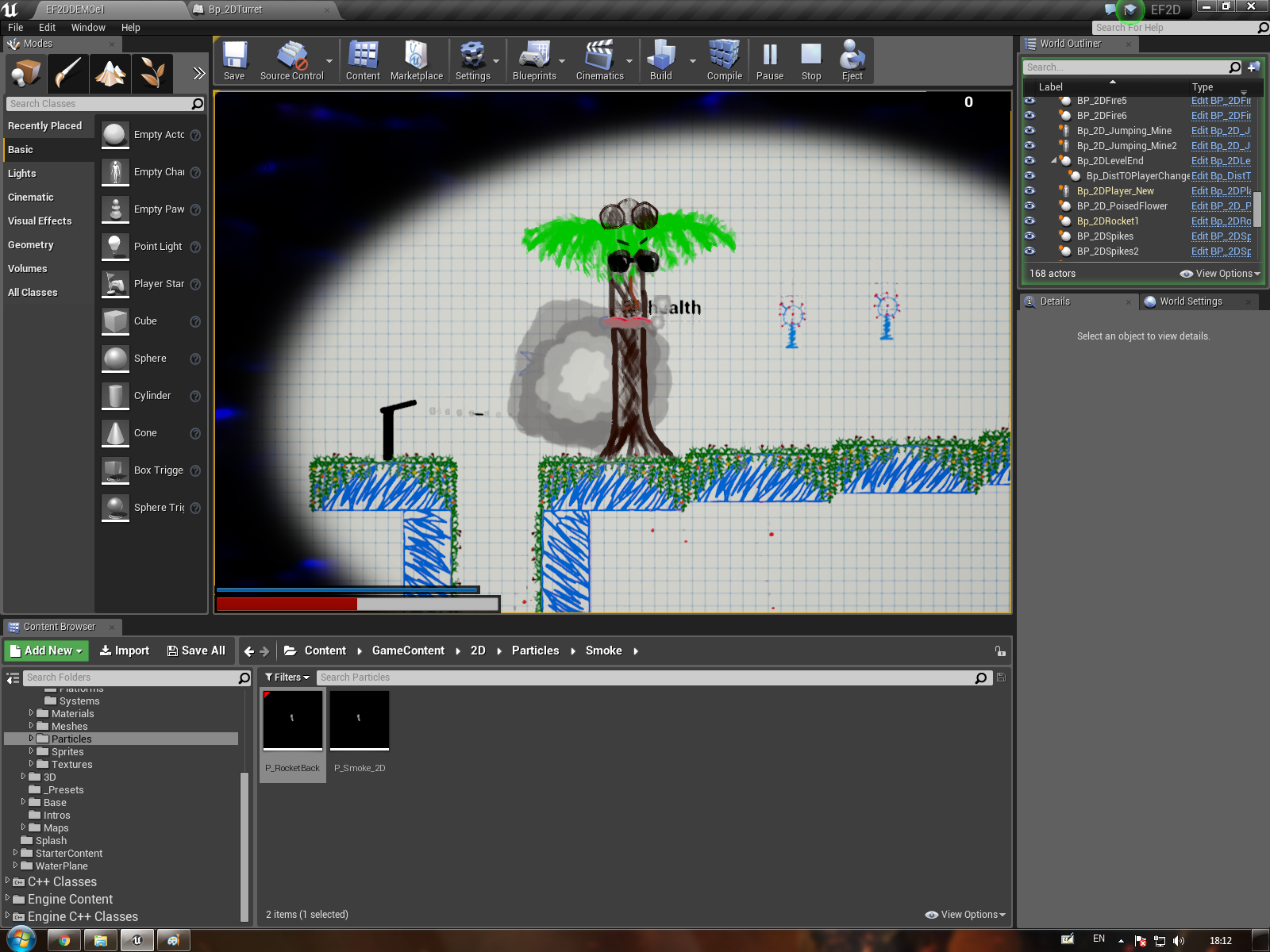Open Edit BP_2DSpikes2 blueprint link
The width and height of the screenshot is (1270, 952).
[x=1221, y=251]
